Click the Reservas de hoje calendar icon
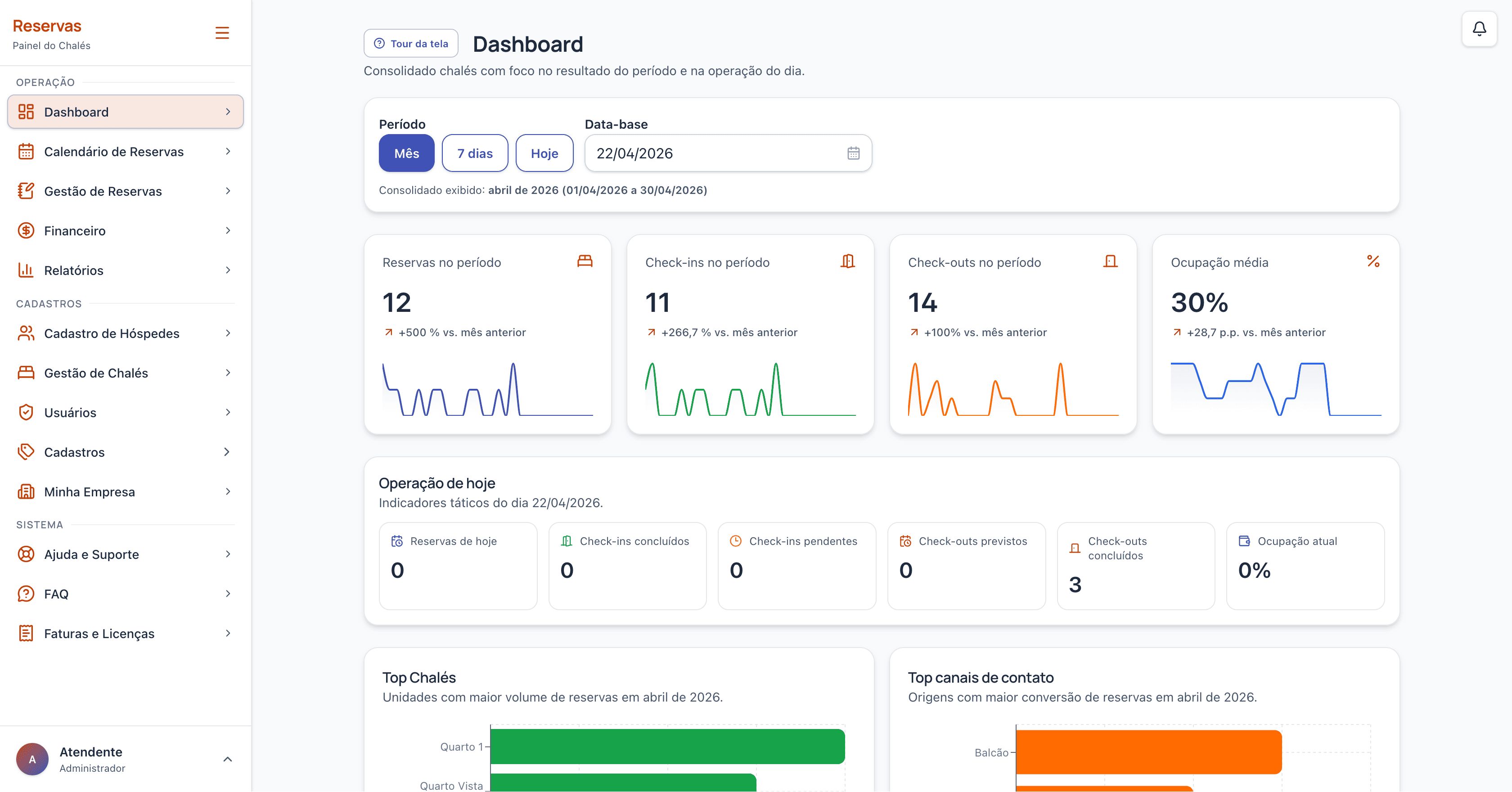Viewport: 1512px width, 792px height. point(397,541)
